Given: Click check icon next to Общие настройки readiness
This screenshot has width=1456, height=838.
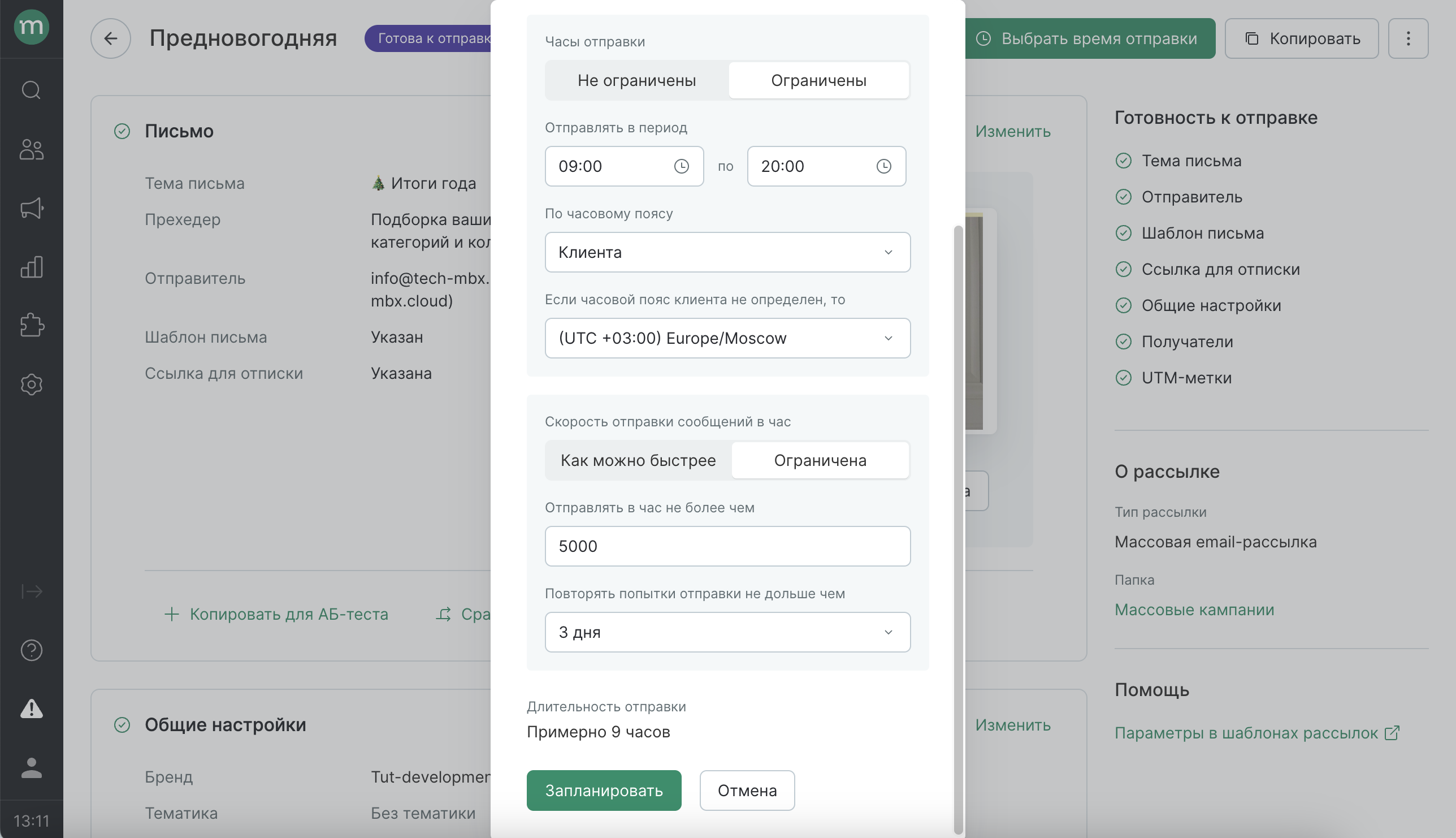Looking at the screenshot, I should click(x=1123, y=305).
